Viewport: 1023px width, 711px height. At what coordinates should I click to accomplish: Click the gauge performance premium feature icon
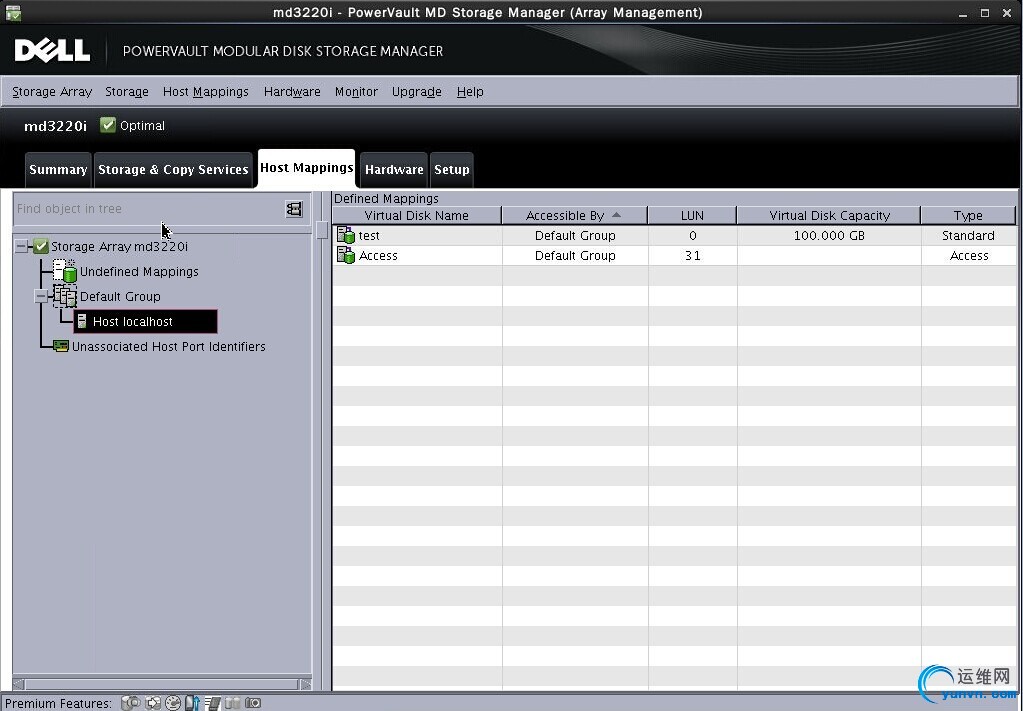(173, 703)
